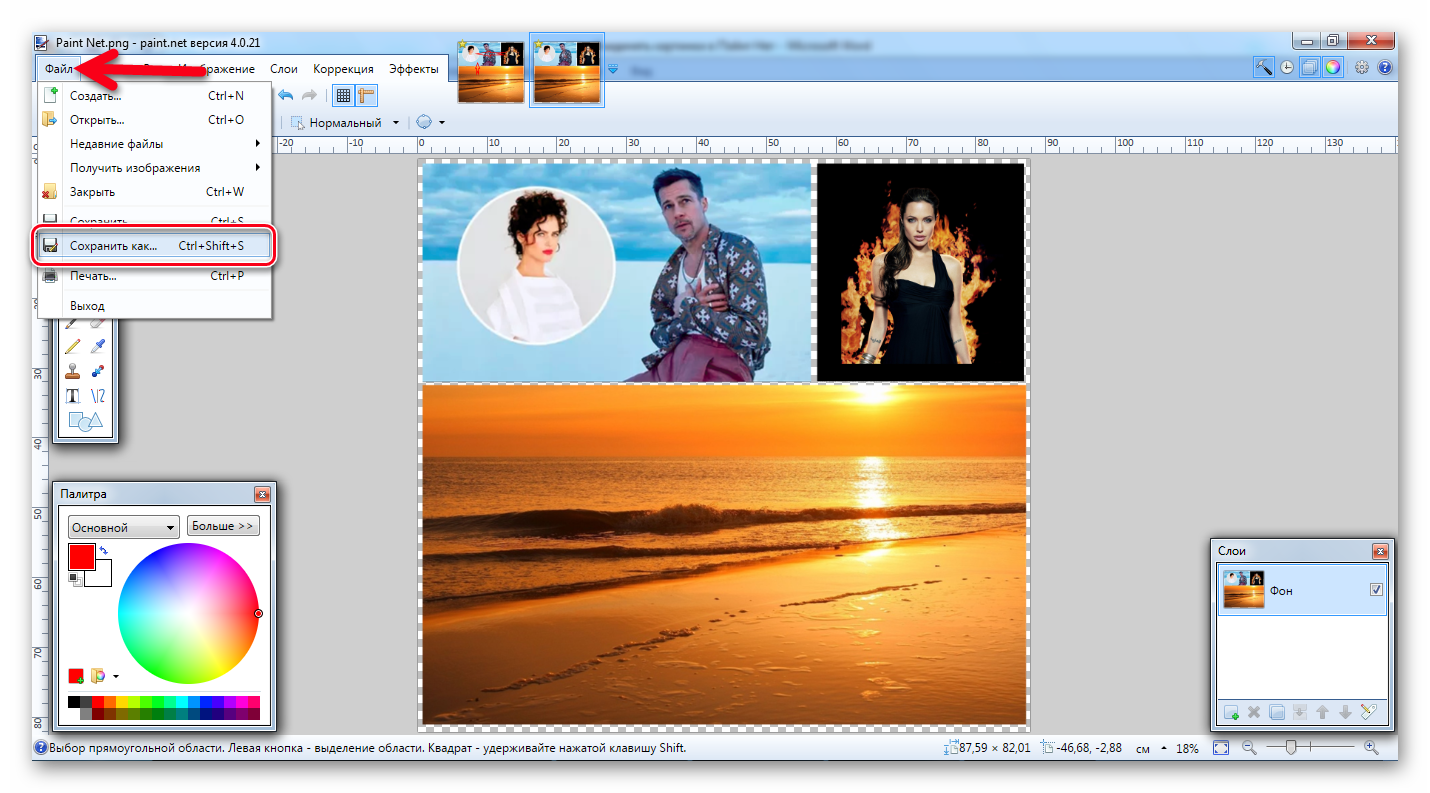Select the white secondary color swatch
This screenshot has width=1430, height=793.
[x=98, y=573]
